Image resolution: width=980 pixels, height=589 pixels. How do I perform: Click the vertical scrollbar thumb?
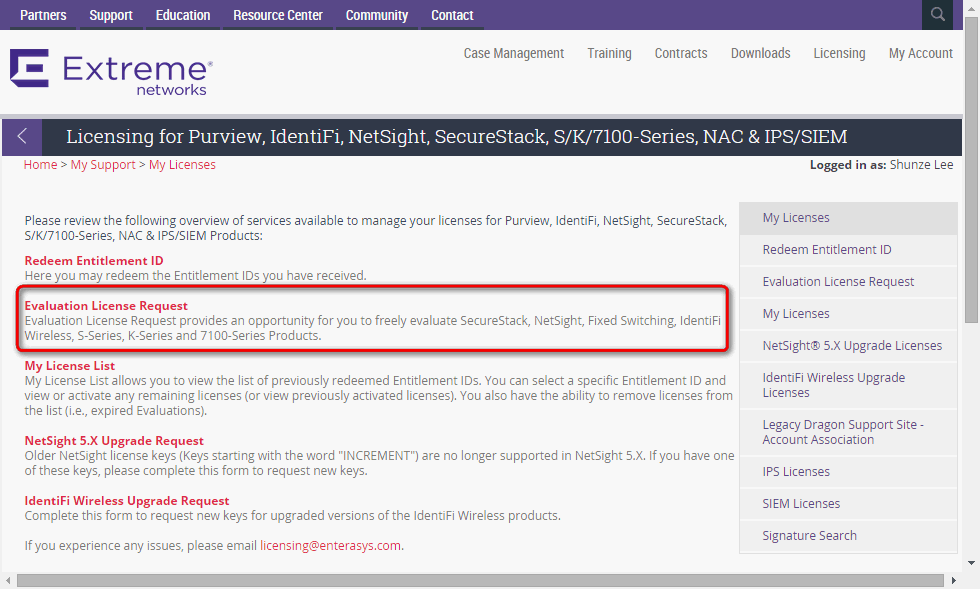tap(971, 169)
